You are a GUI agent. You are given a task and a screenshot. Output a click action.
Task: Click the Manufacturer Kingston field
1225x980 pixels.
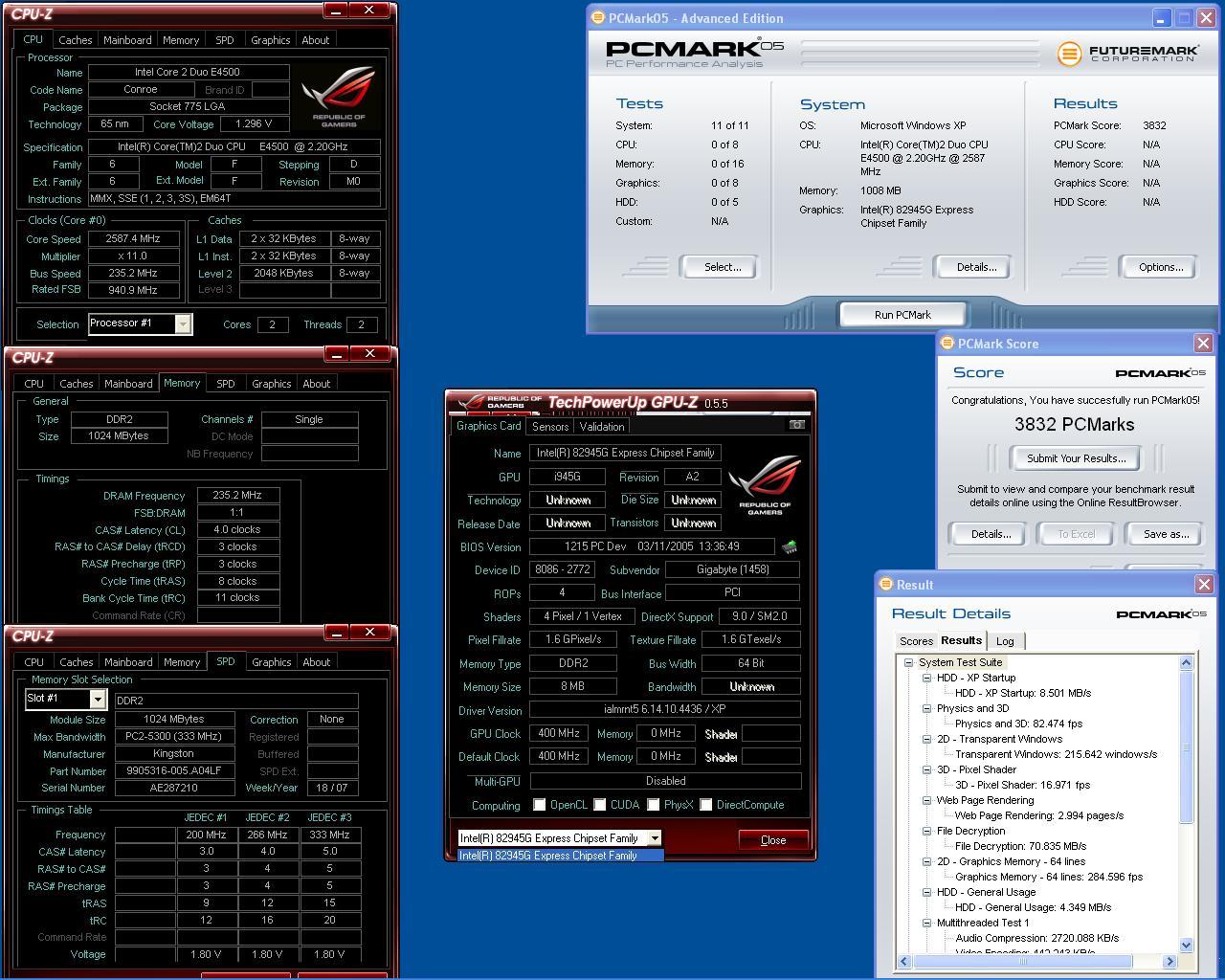tap(174, 754)
